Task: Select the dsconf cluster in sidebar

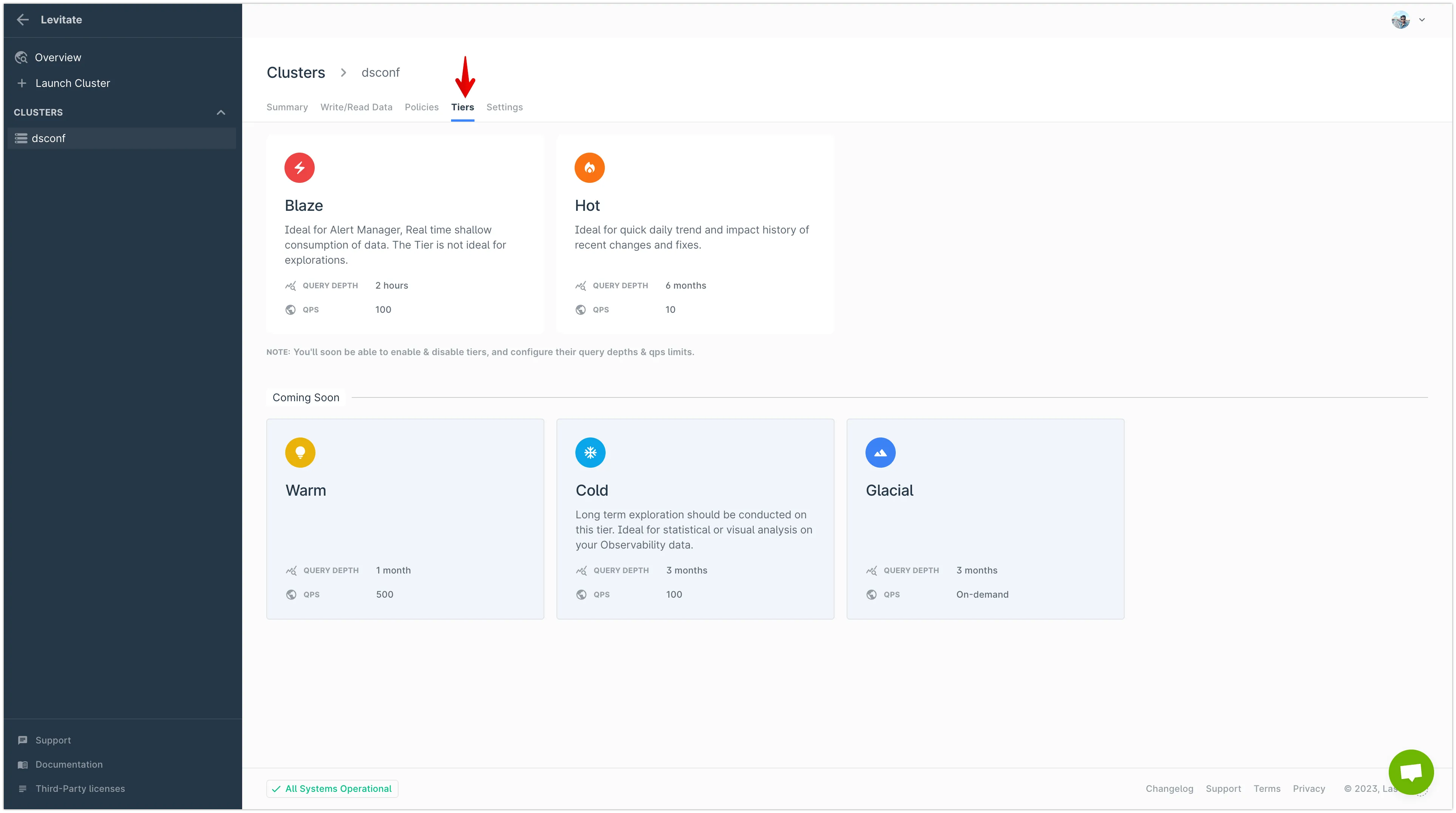Action: 49,139
